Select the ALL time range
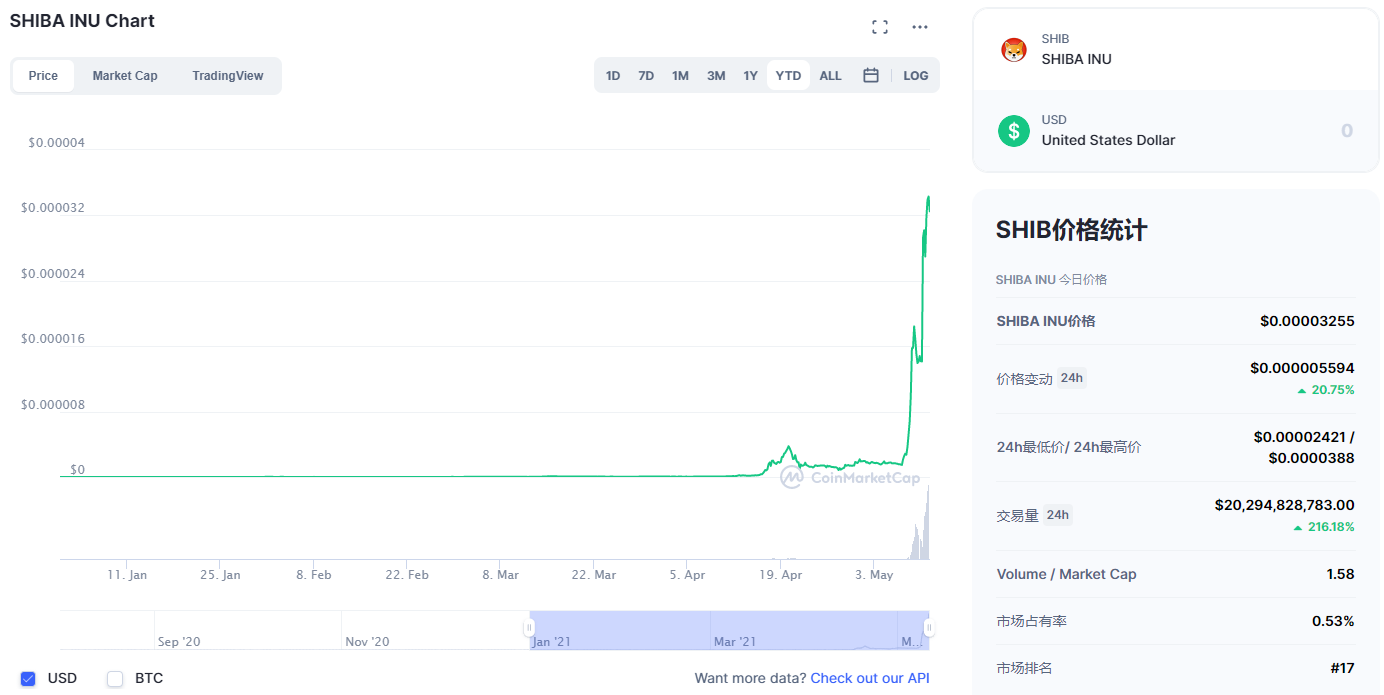Screen dimensions: 1384x695 coord(830,76)
